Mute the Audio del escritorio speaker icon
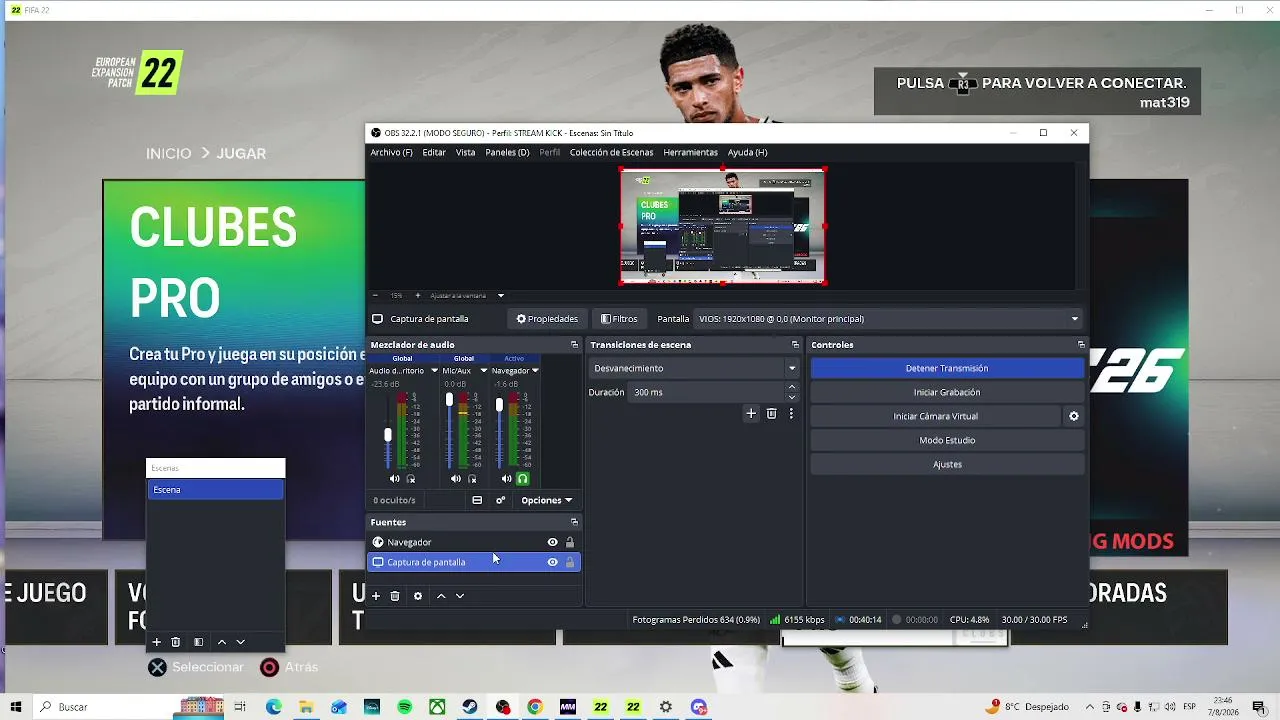 pyautogui.click(x=394, y=479)
